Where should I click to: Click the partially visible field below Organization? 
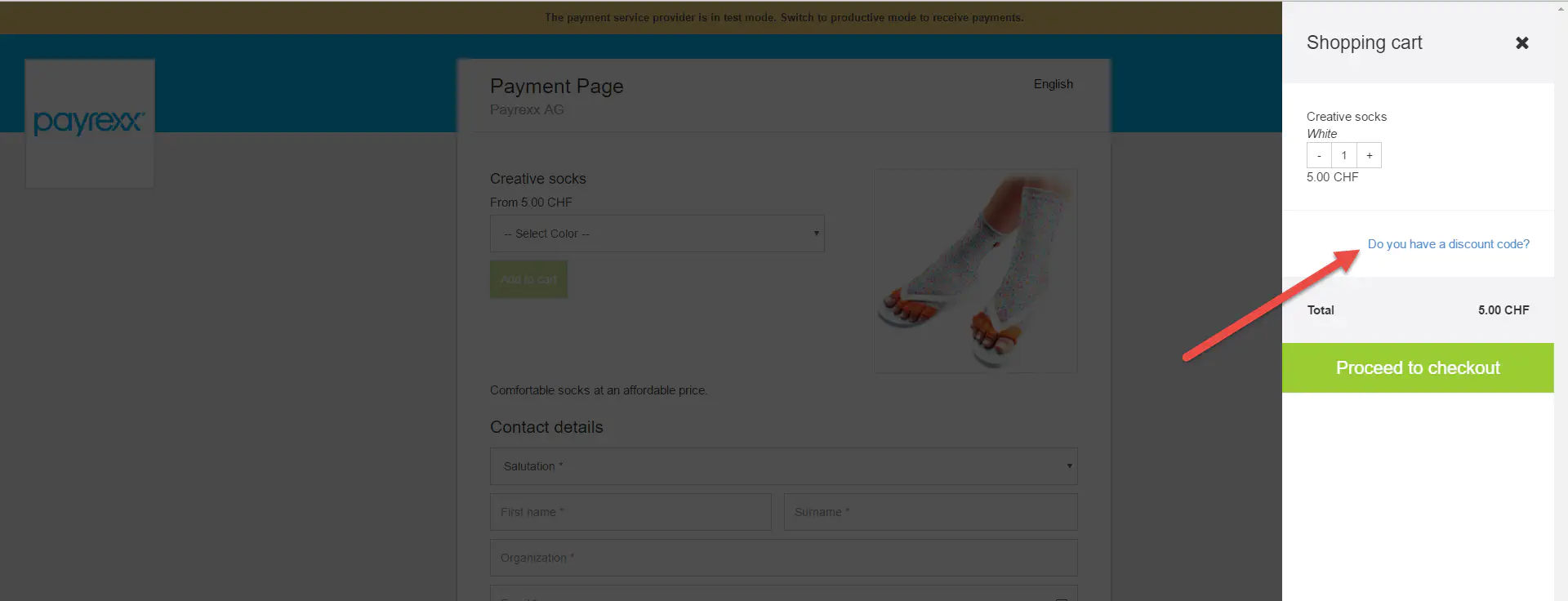pos(783,594)
